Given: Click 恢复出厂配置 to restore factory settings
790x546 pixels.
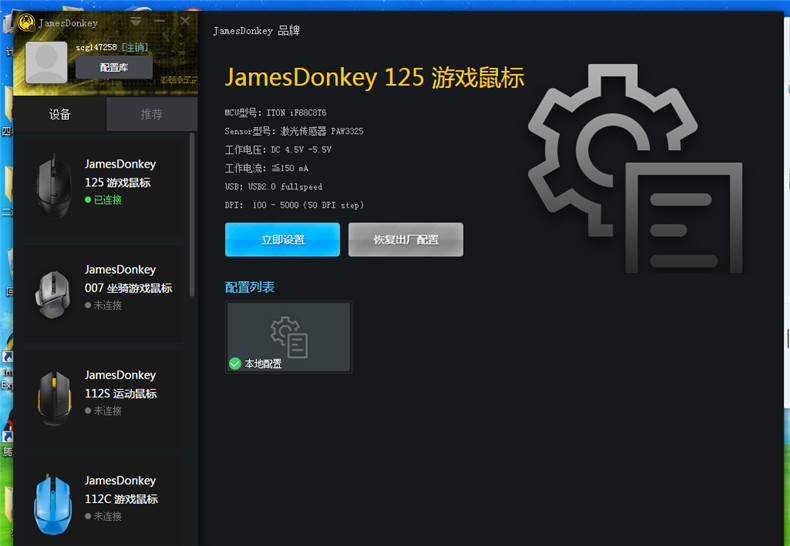Looking at the screenshot, I should coord(405,240).
